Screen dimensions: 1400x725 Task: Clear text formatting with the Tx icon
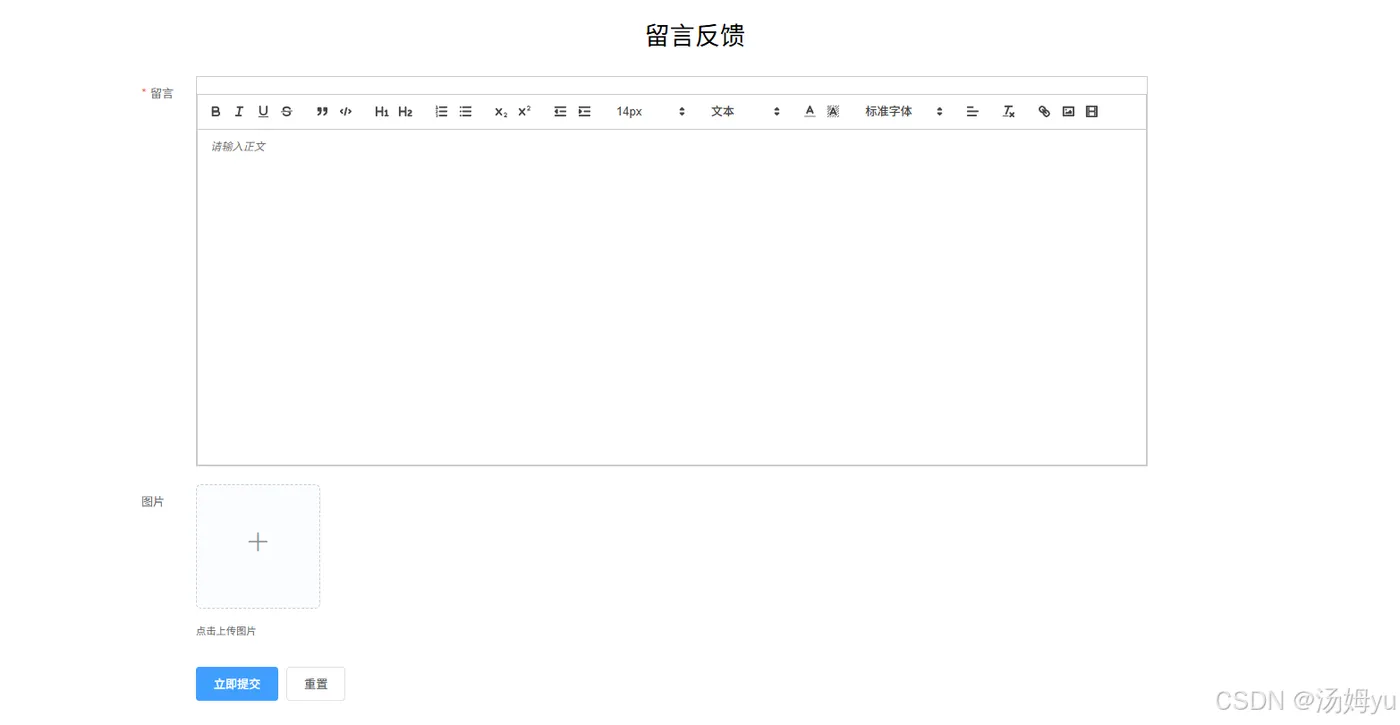tap(1009, 112)
